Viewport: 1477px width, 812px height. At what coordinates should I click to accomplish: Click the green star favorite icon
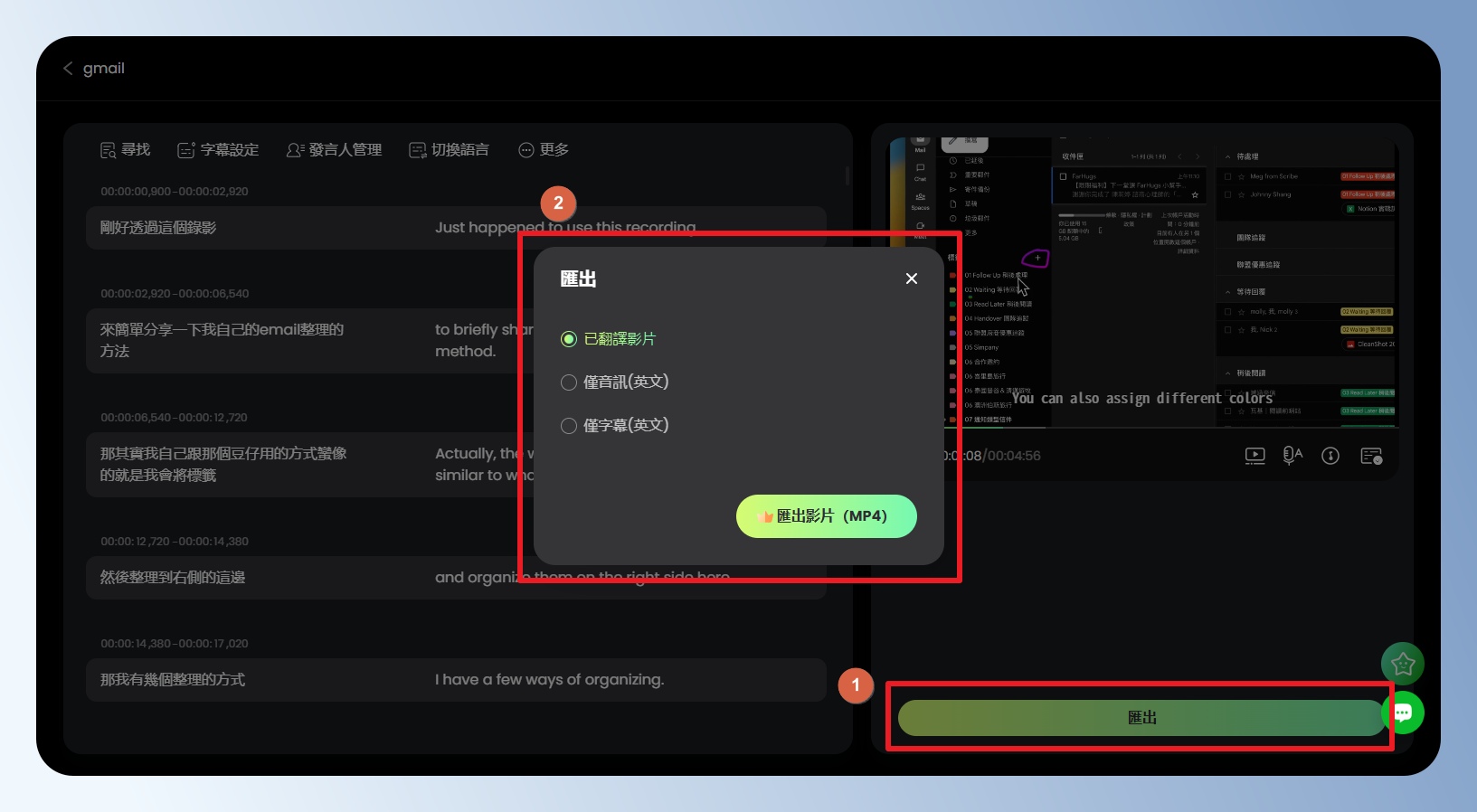pos(1403,665)
